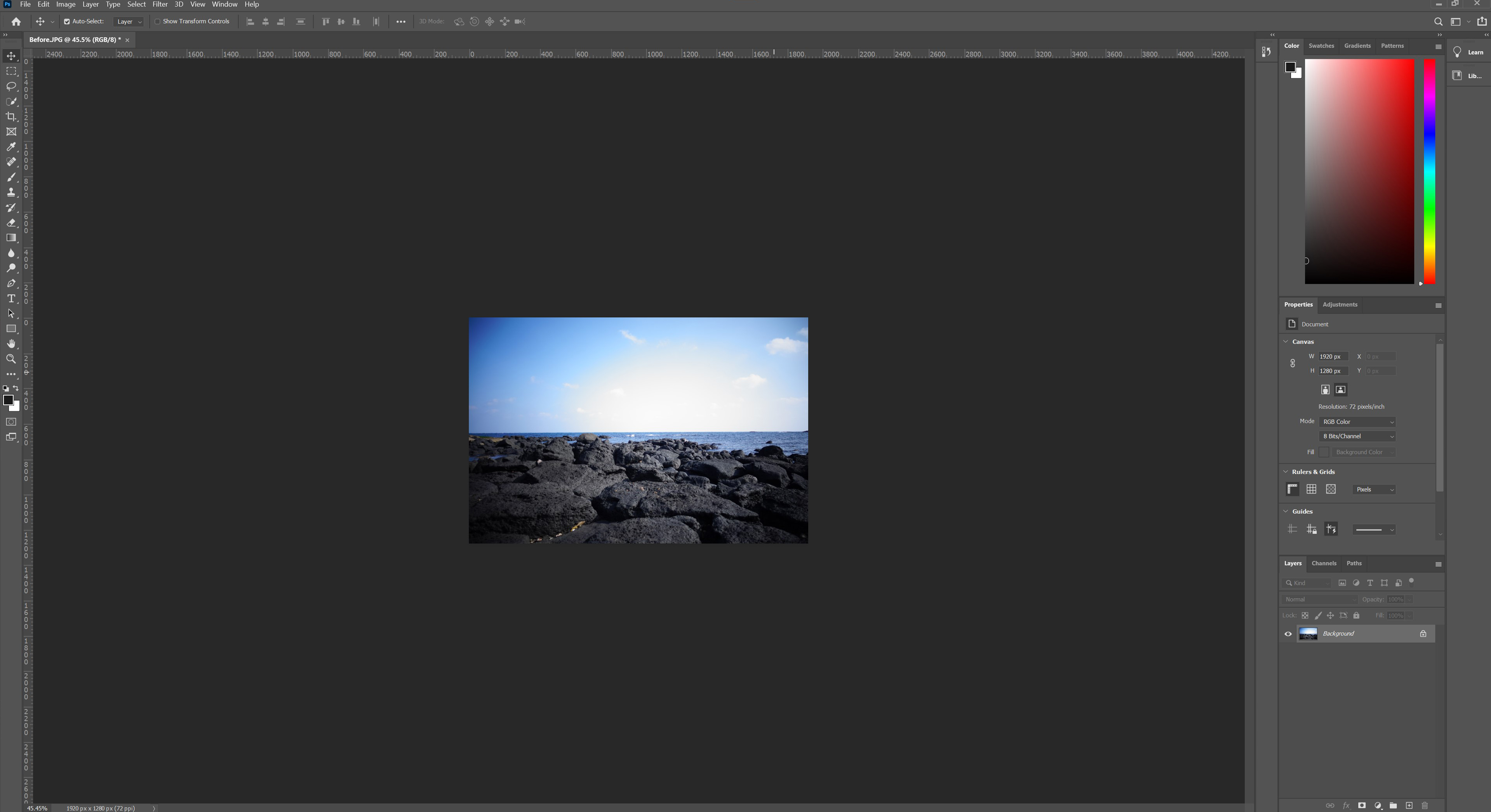Image resolution: width=1491 pixels, height=812 pixels.
Task: Select the Crop tool
Action: [x=11, y=116]
